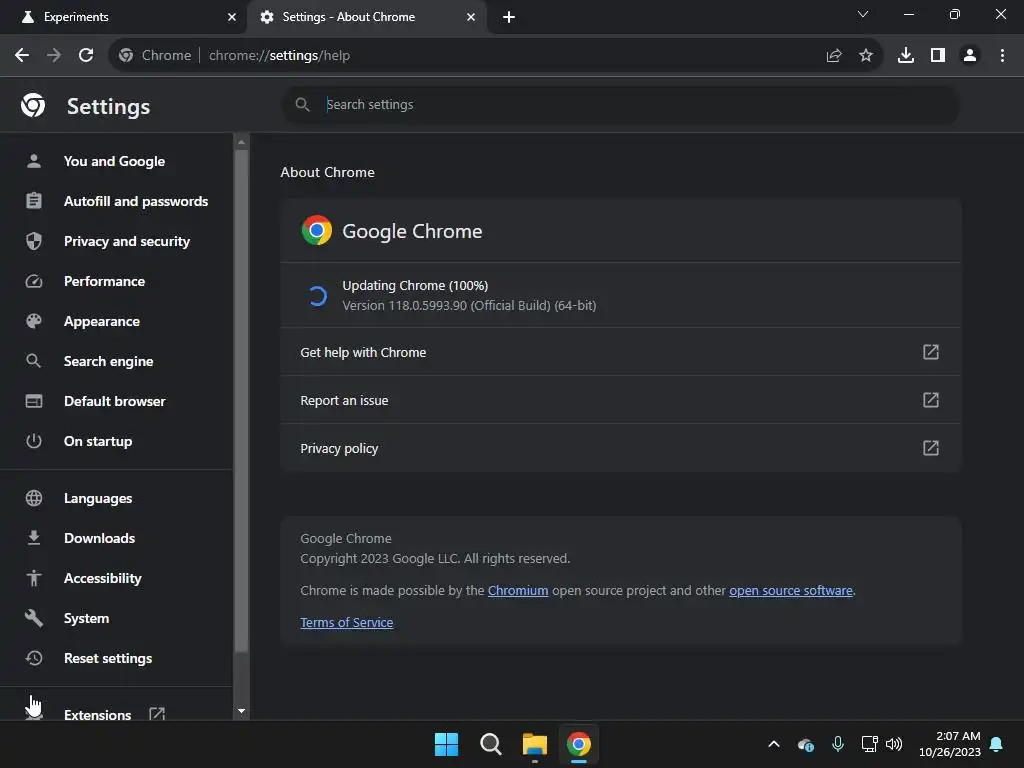Screen dimensions: 1024x768
Task: Click external link icon for Privacy policy
Action: point(931,448)
